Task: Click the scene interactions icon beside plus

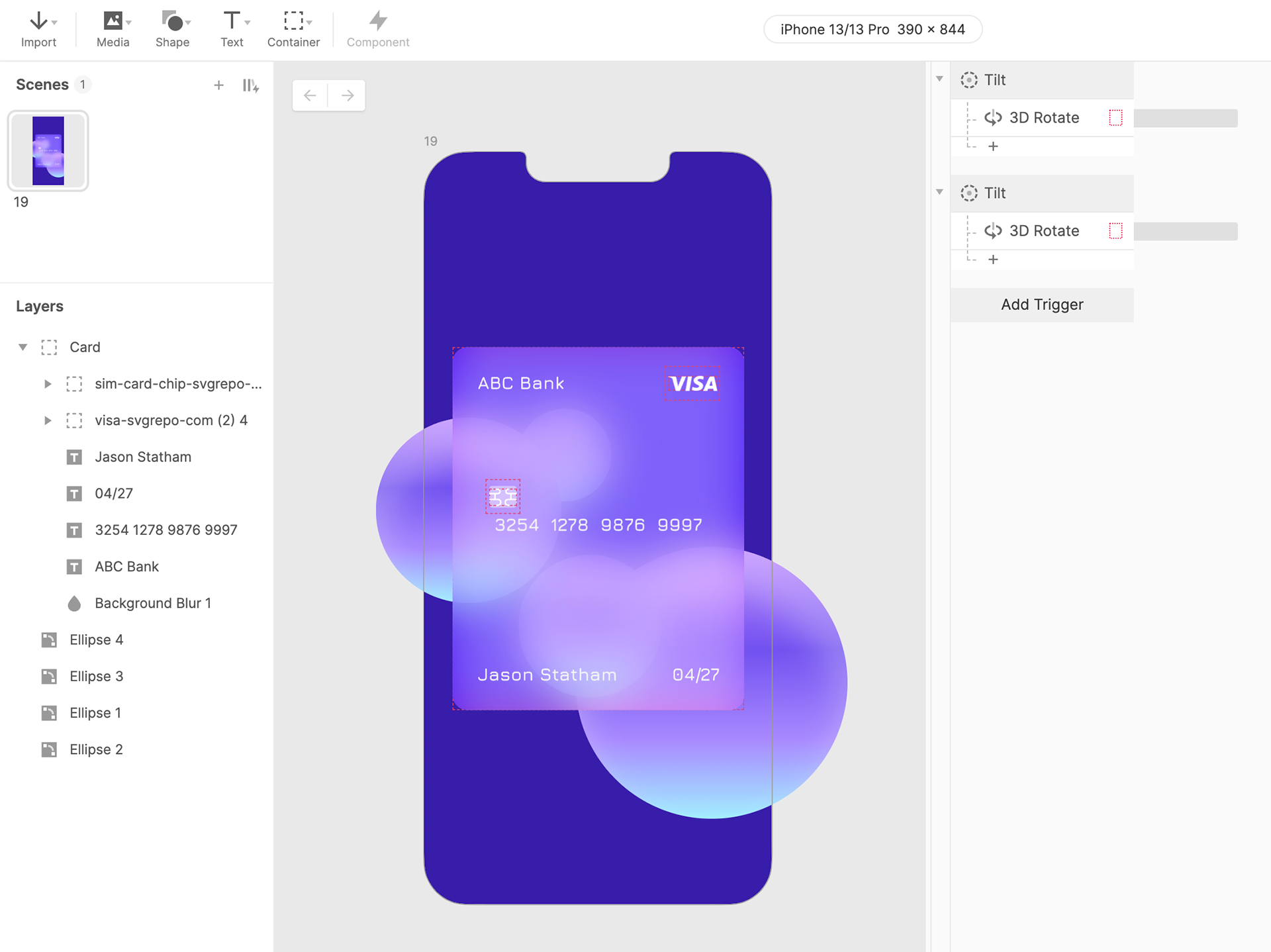Action: click(250, 85)
